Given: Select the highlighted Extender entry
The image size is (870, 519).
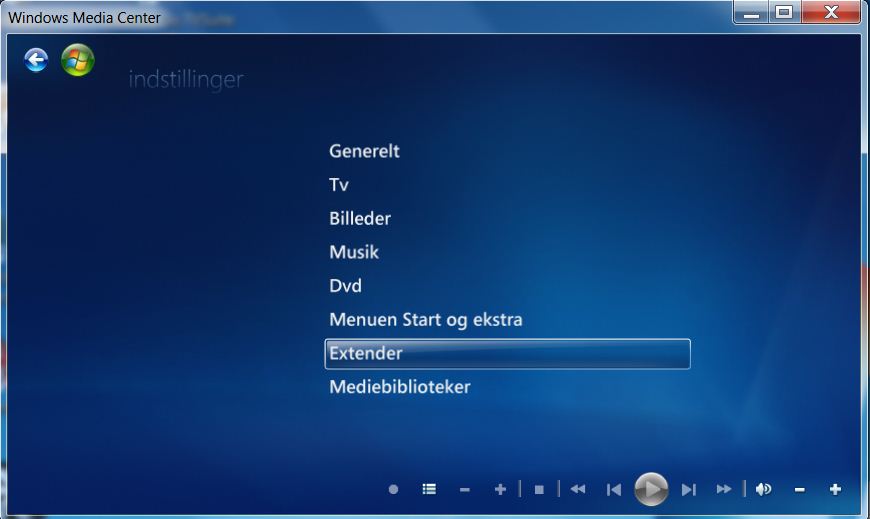Looking at the screenshot, I should 508,354.
